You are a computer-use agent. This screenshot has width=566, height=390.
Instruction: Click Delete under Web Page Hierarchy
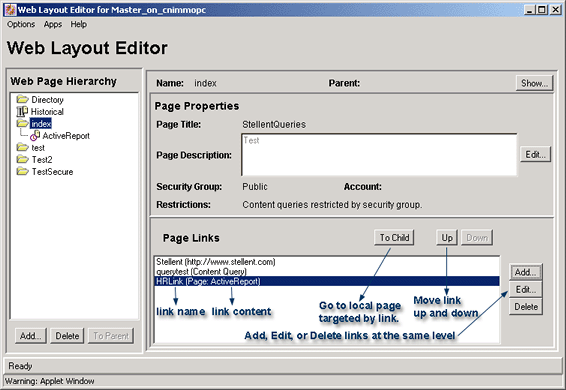67,336
